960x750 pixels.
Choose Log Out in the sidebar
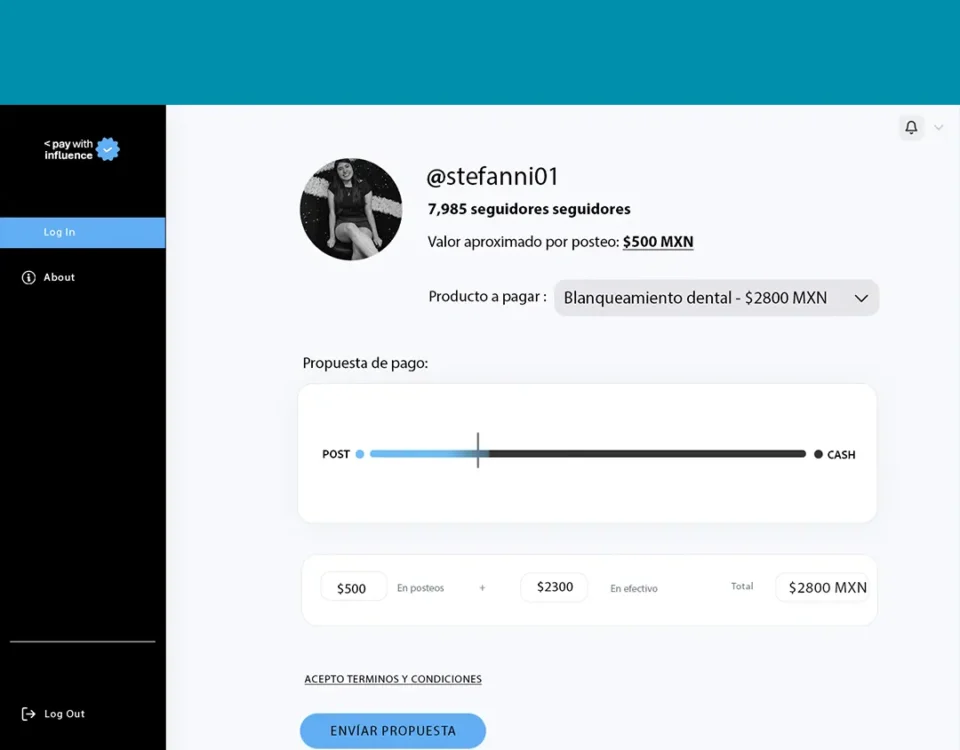[64, 714]
